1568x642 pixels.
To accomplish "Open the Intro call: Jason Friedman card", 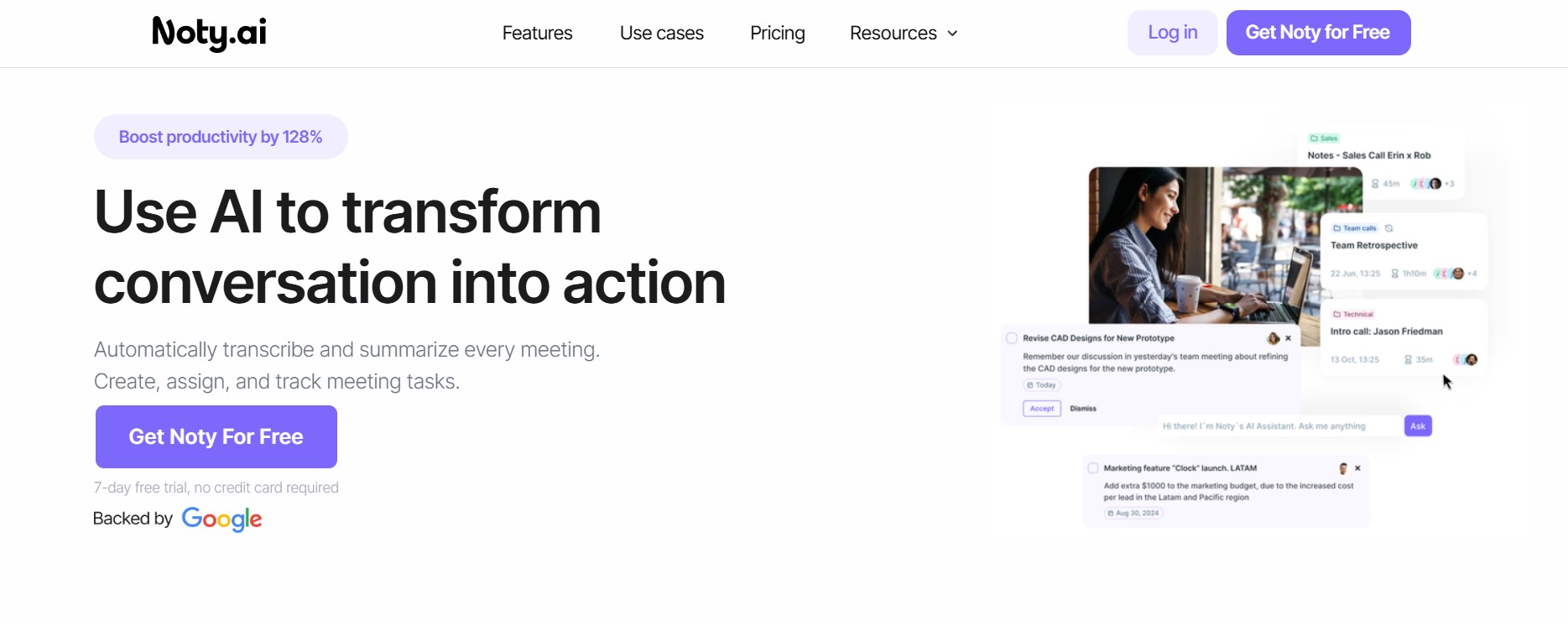I will (x=1404, y=337).
